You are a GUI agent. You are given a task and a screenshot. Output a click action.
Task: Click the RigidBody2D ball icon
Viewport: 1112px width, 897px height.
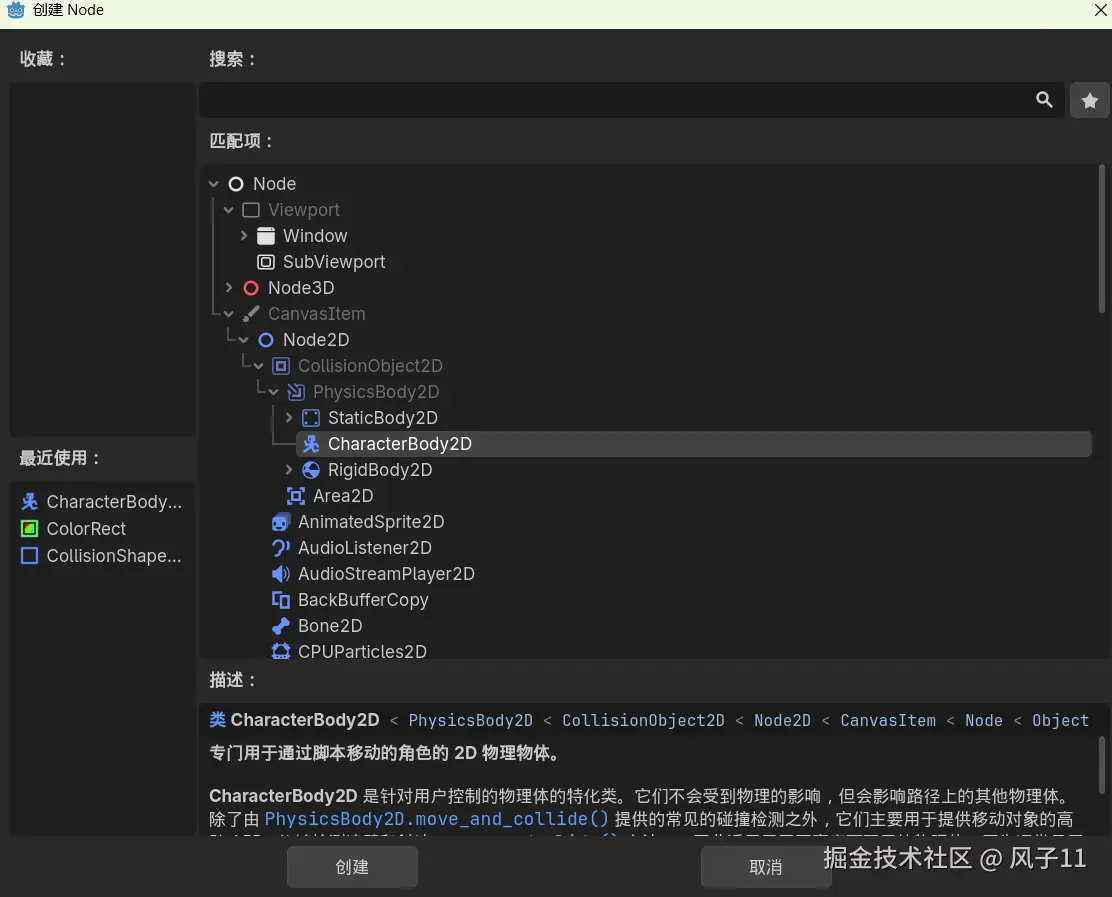[311, 469]
